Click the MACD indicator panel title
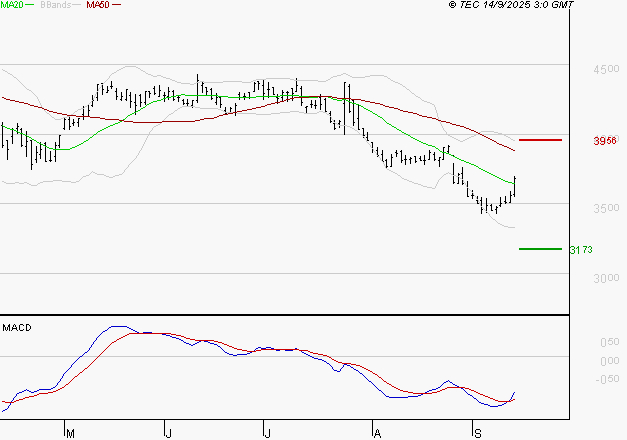 click(x=17, y=327)
